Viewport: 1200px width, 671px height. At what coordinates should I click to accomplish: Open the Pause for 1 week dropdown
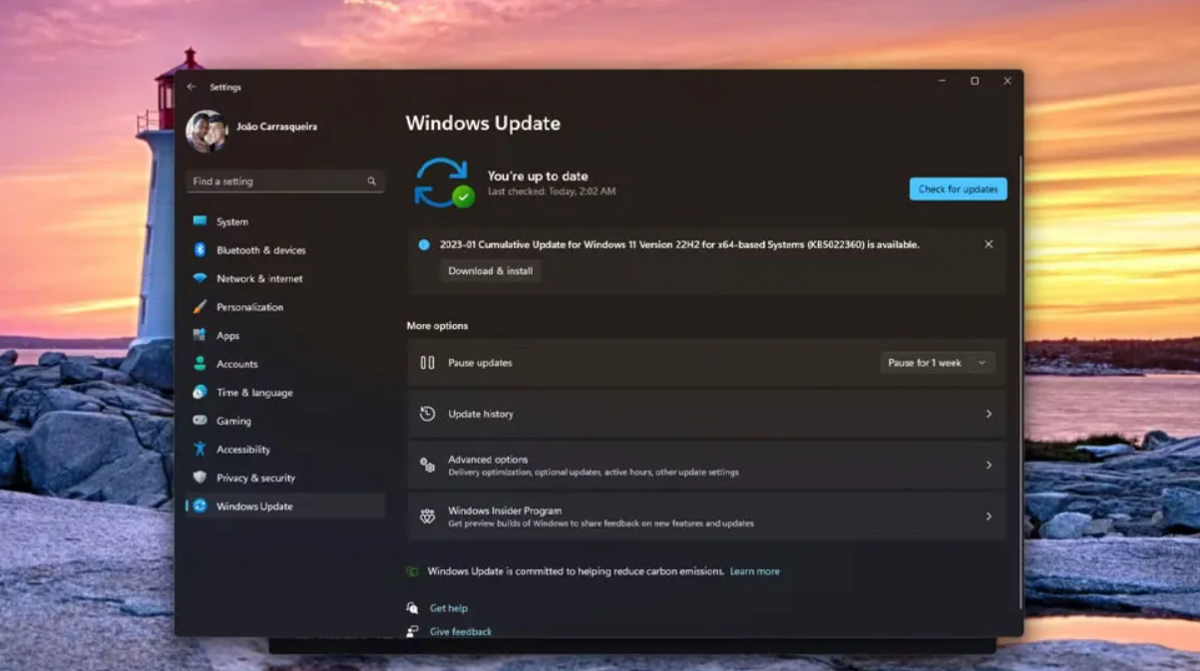click(x=937, y=363)
